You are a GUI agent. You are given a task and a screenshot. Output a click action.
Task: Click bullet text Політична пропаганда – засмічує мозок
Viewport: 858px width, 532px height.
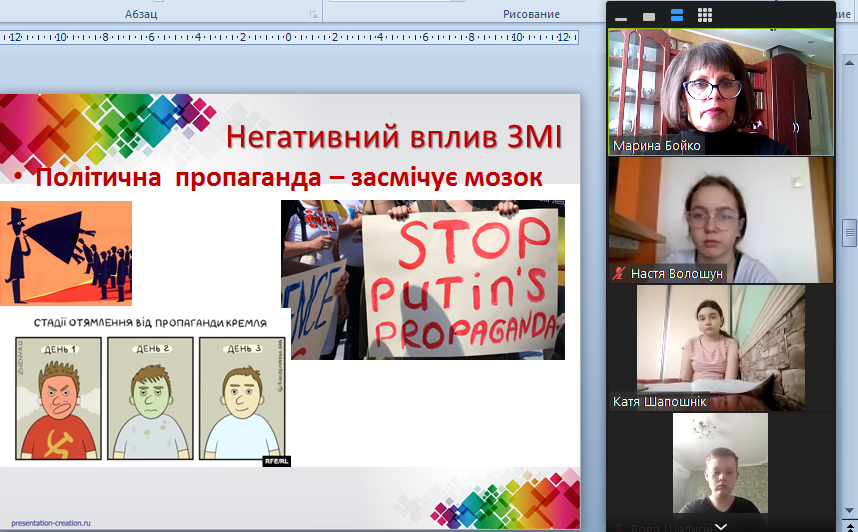(x=288, y=178)
